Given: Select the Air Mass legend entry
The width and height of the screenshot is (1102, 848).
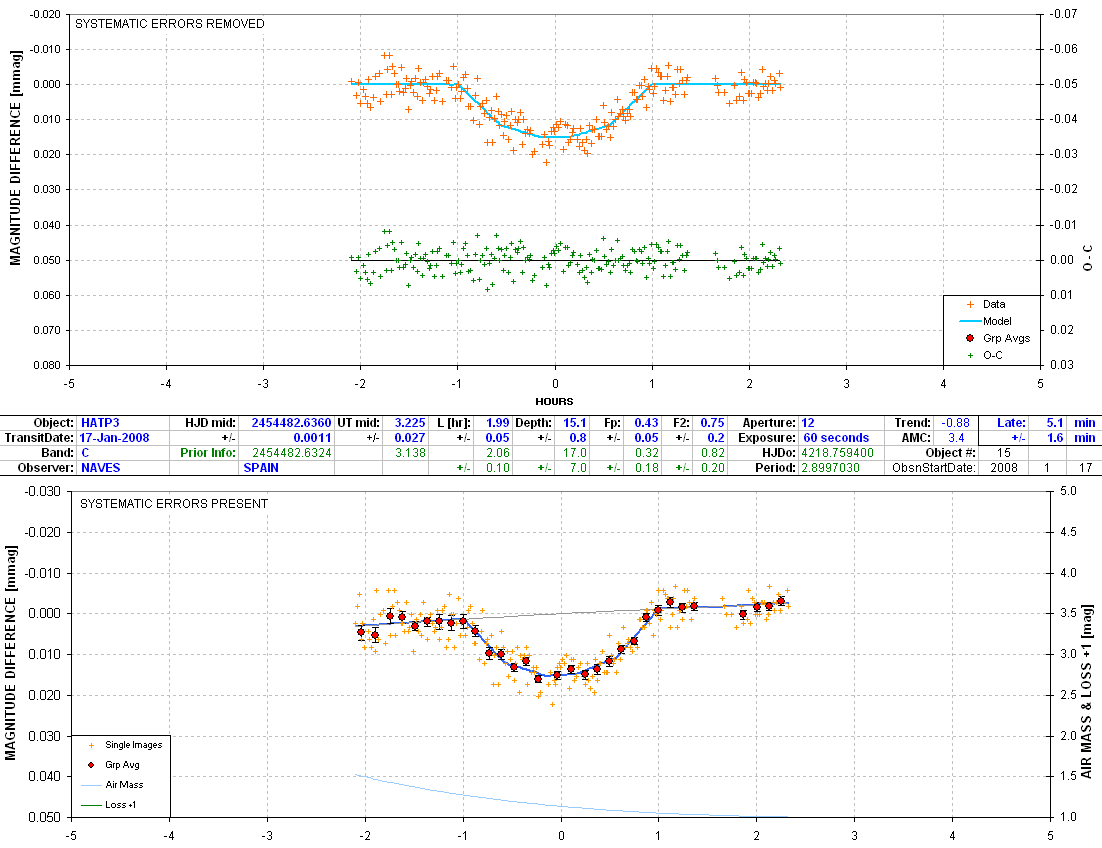Looking at the screenshot, I should coord(124,785).
